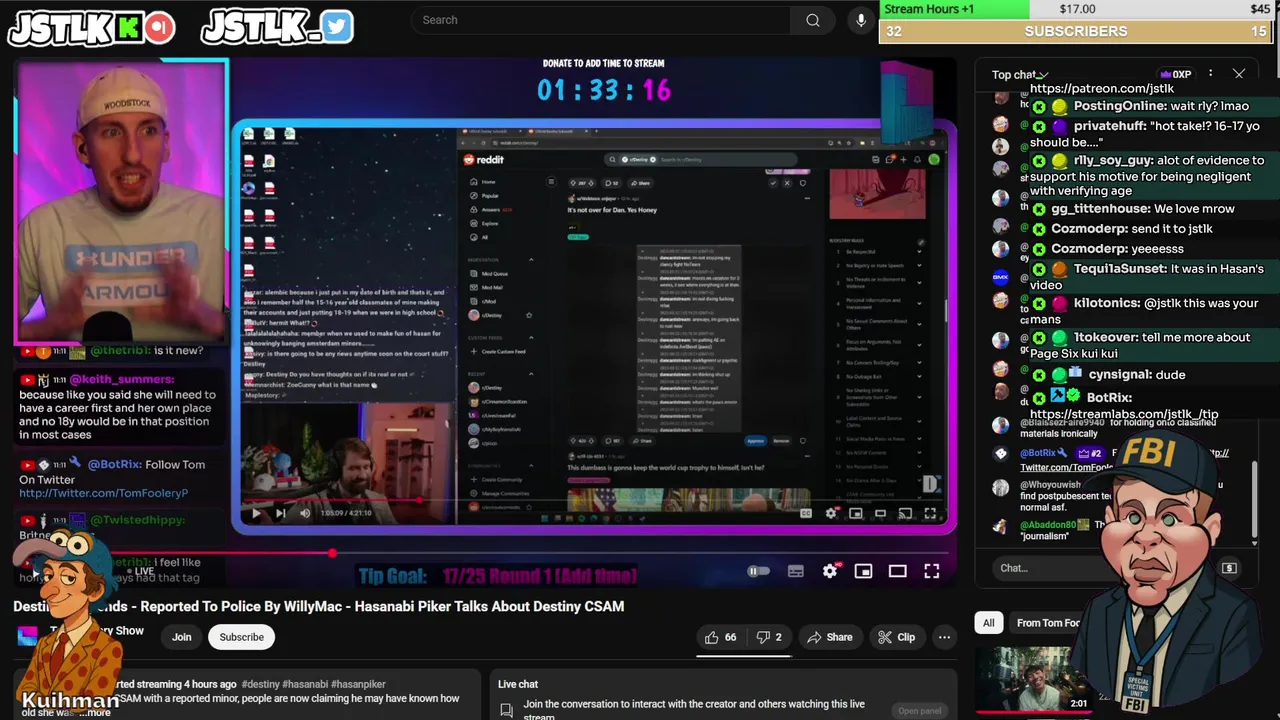Click the Stream Hours +1 label
The width and height of the screenshot is (1280, 720).
[929, 9]
